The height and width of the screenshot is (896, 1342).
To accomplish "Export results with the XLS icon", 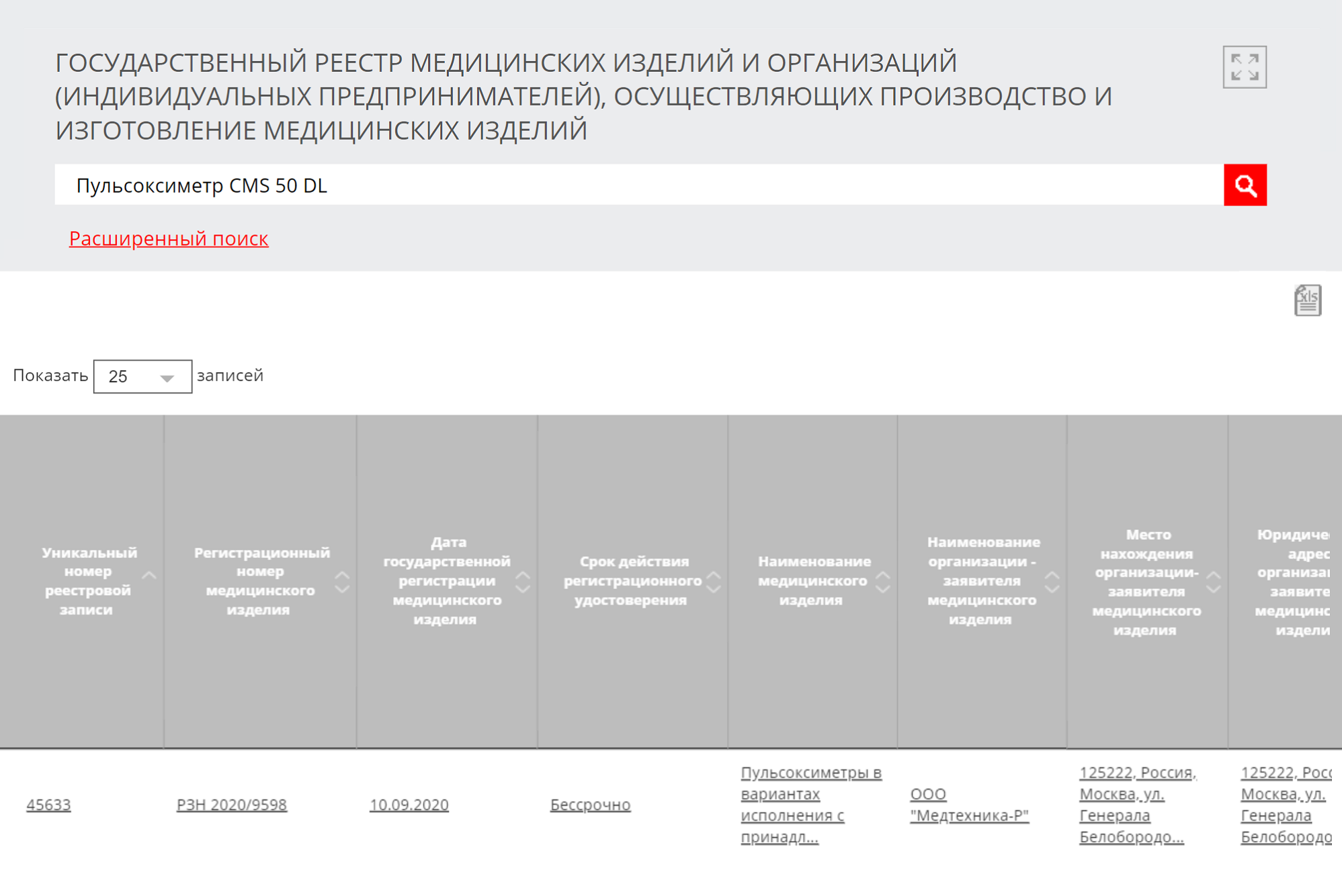I will click(1307, 300).
